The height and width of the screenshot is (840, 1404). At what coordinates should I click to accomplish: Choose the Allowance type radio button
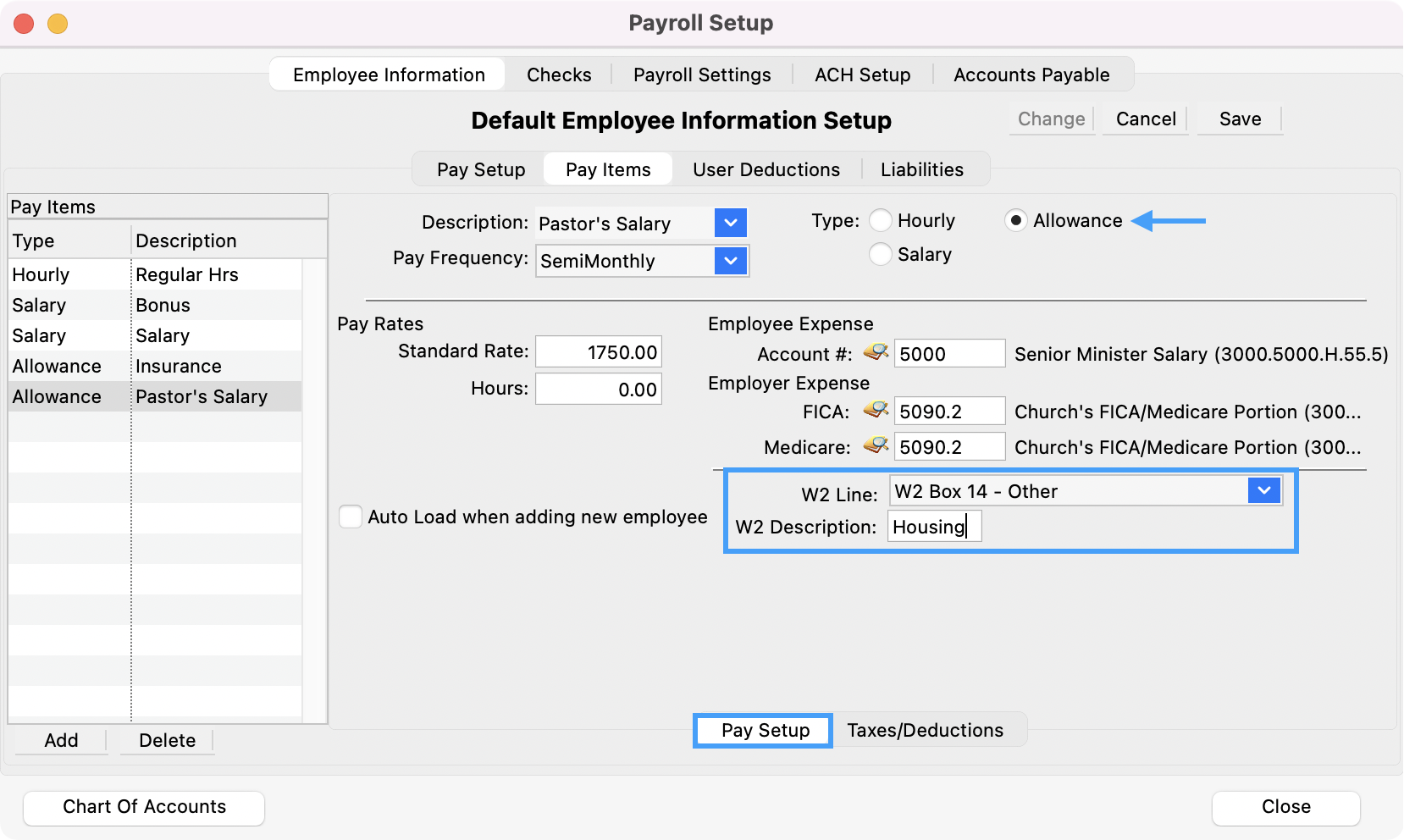(x=1015, y=221)
